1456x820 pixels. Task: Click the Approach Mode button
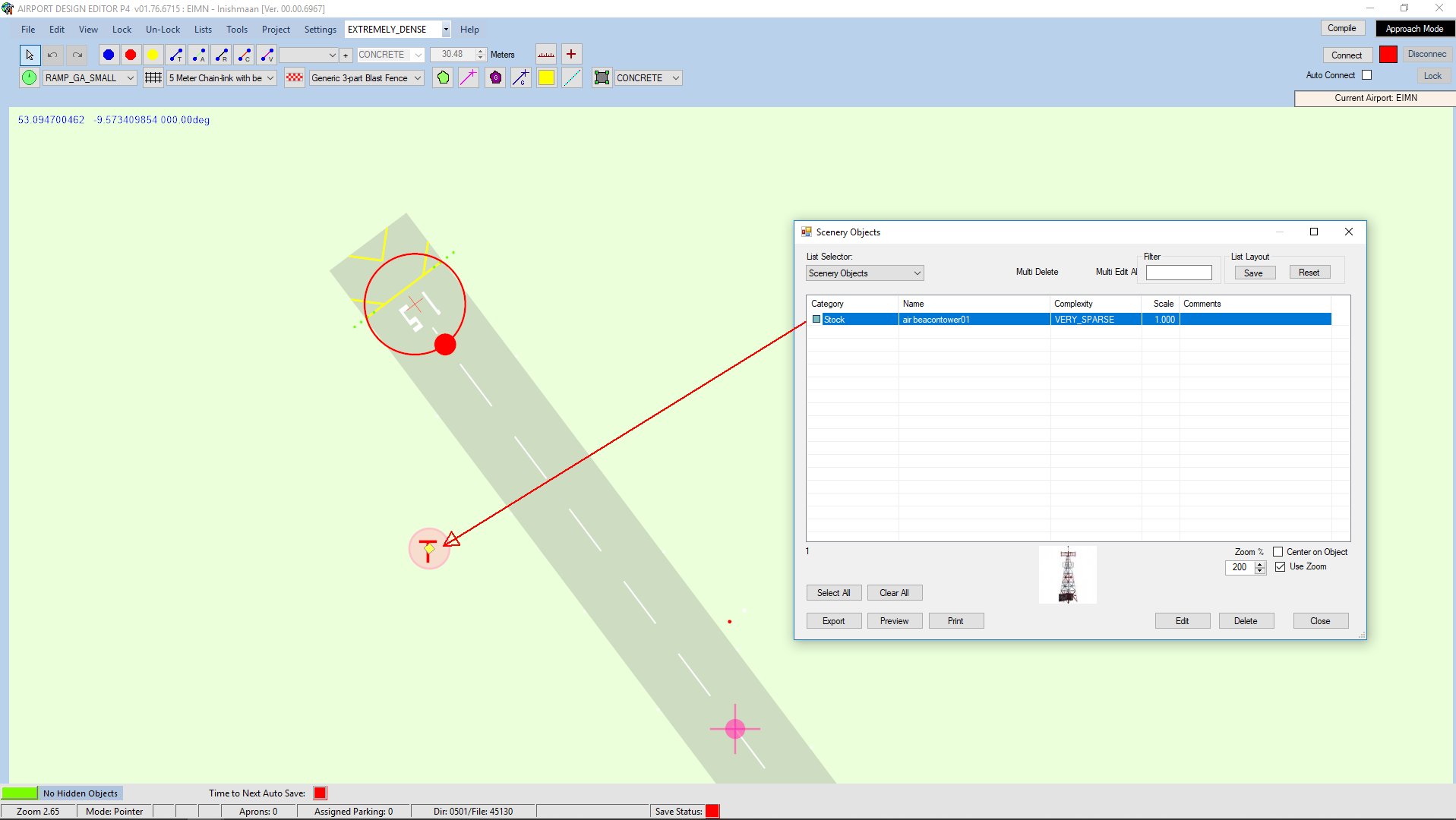[x=1414, y=29]
